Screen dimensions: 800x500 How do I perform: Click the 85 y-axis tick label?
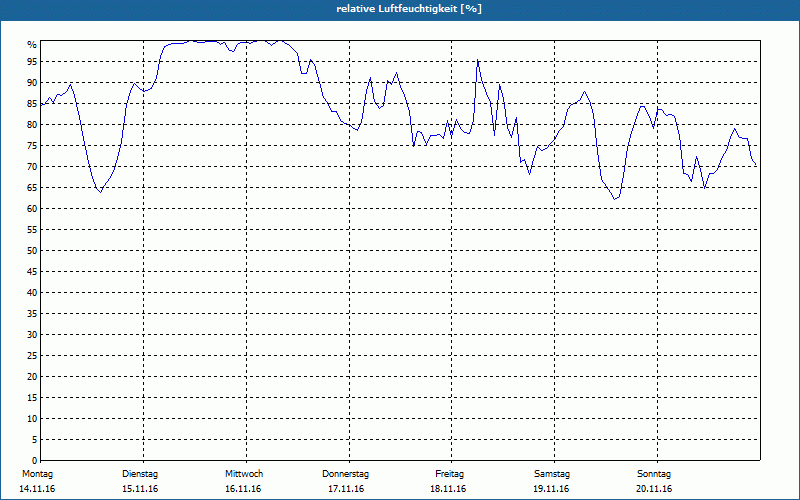(32, 104)
